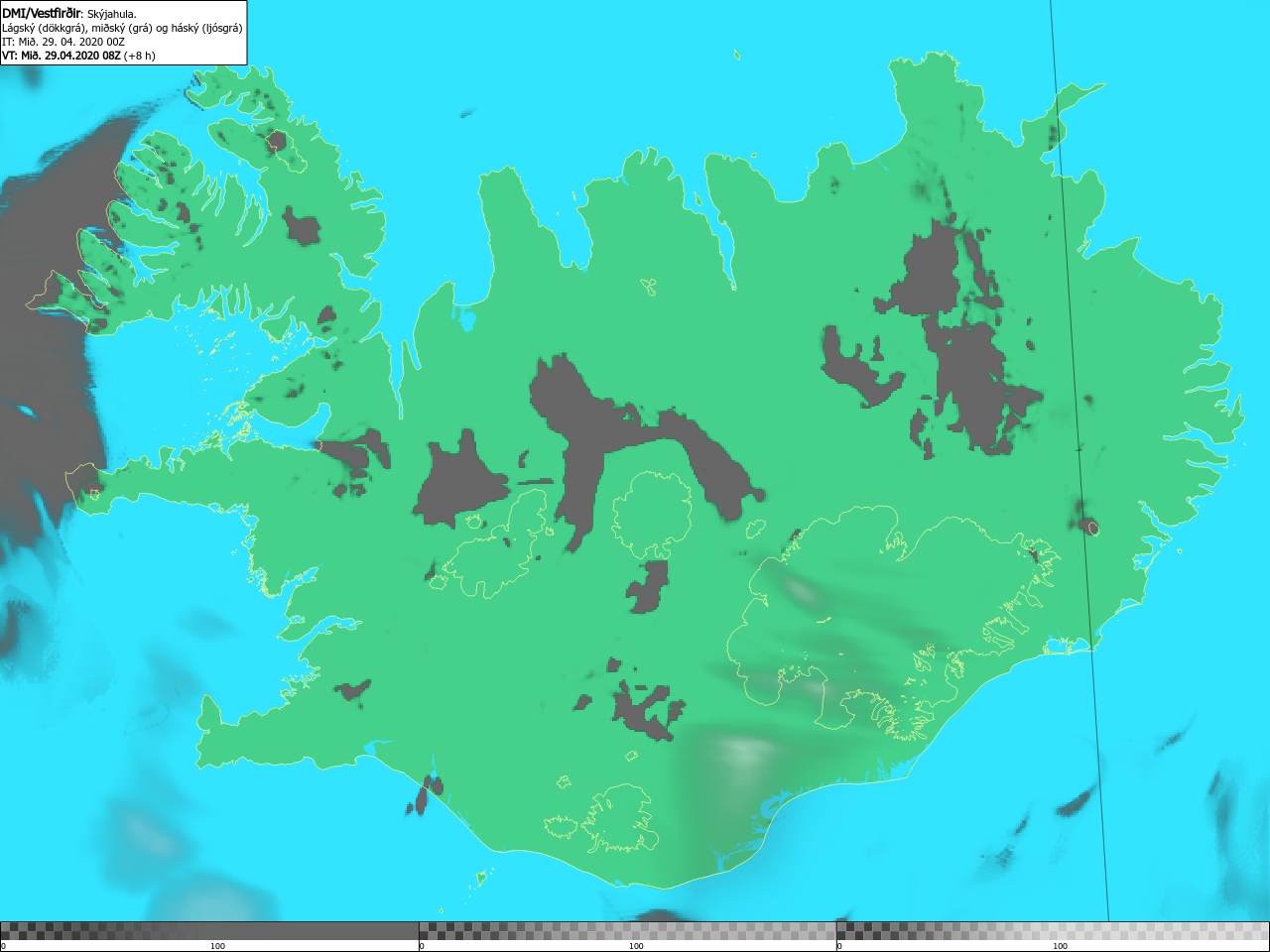Image resolution: width=1270 pixels, height=952 pixels.
Task: Click the medium gray mid-cloud scale bar
Action: coord(627,931)
